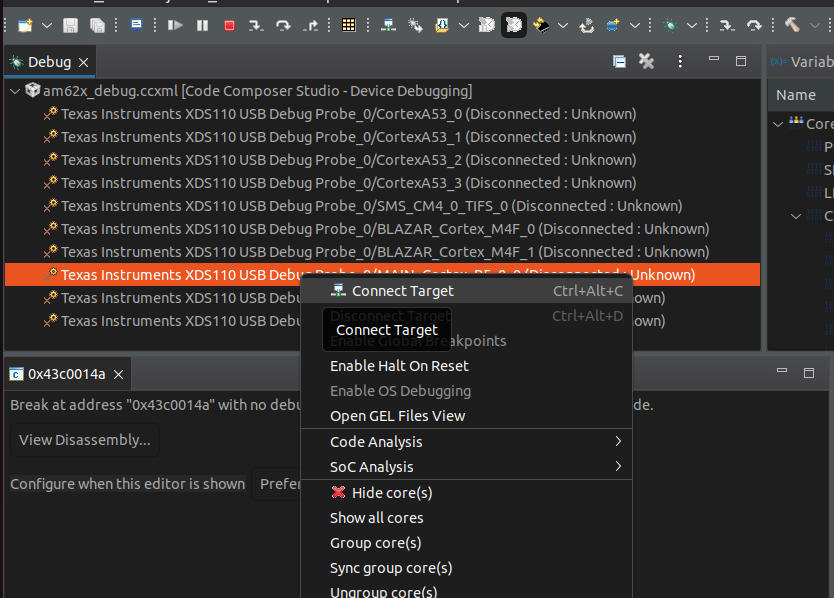834x598 pixels.
Task: Click the View Disassembly... button
Action: 85,440
